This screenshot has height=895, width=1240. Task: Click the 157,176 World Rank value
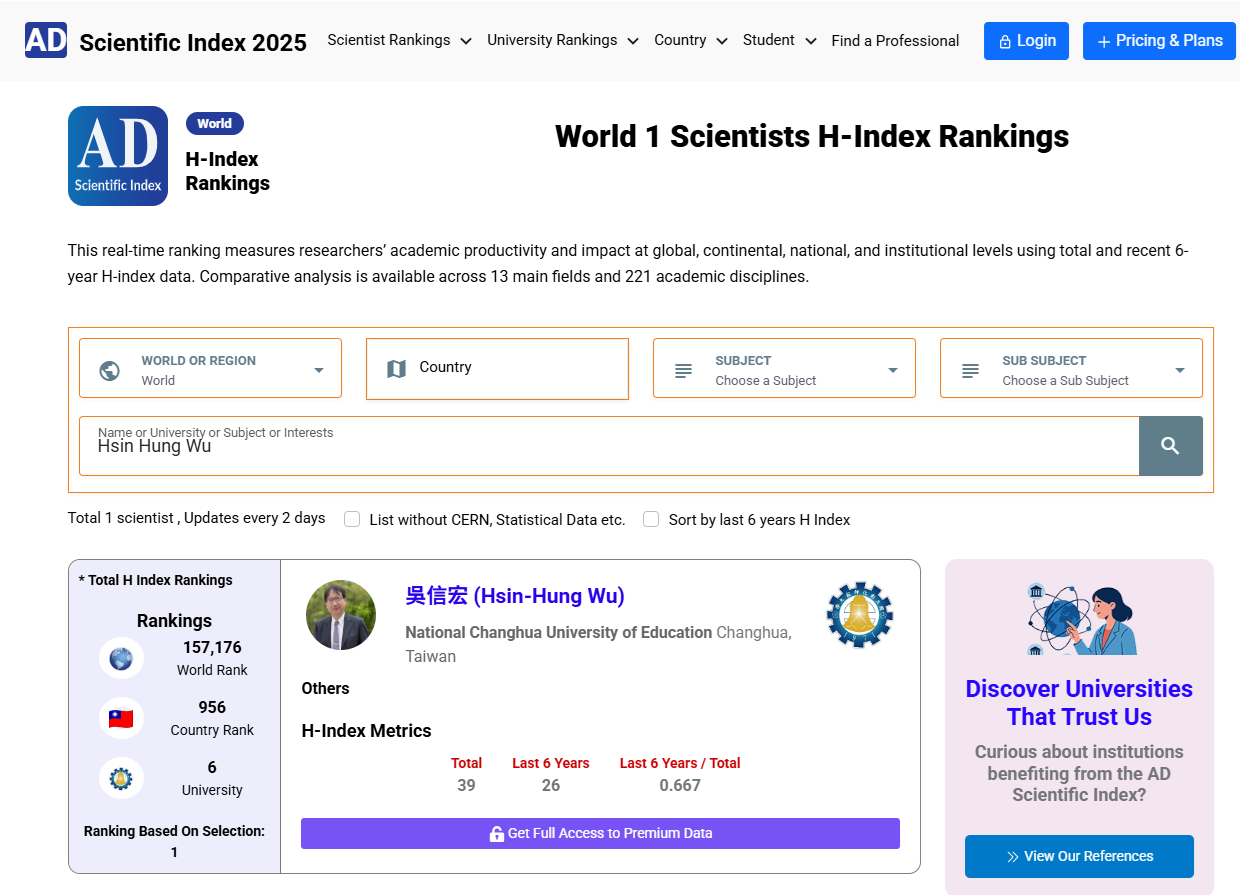pyautogui.click(x=212, y=647)
